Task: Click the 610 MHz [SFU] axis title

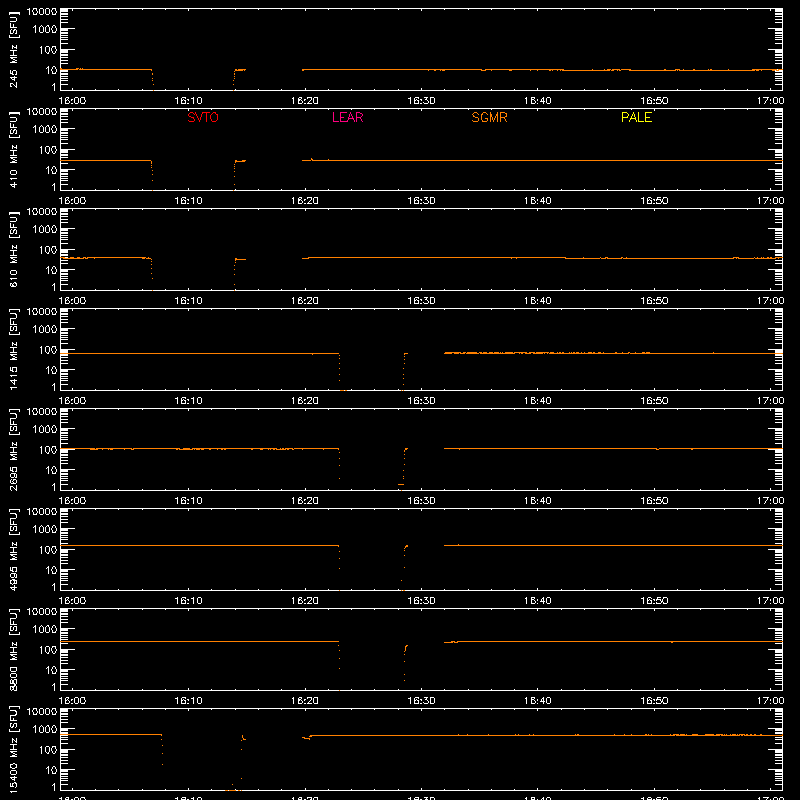Action: click(x=13, y=249)
